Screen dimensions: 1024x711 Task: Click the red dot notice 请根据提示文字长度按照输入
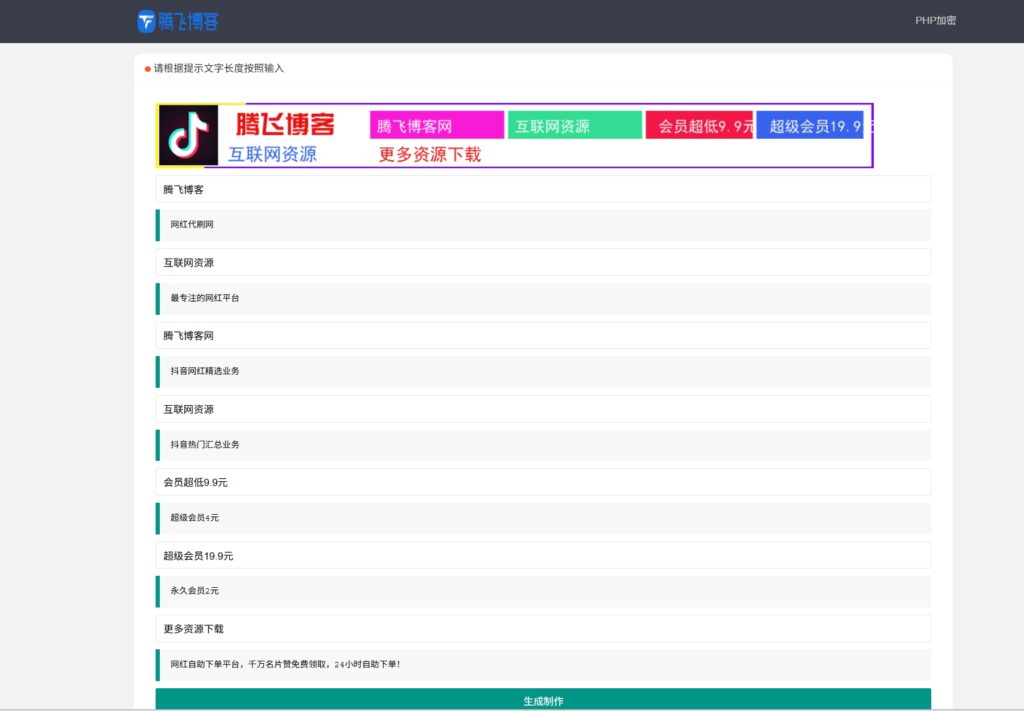(x=215, y=68)
